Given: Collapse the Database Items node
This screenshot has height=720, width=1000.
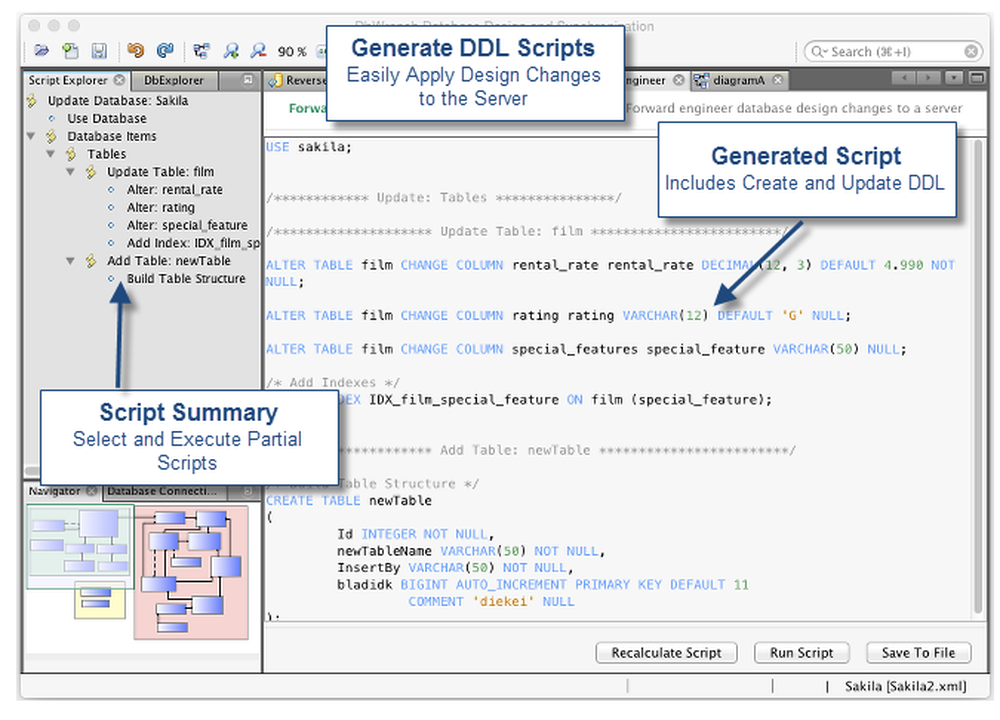Looking at the screenshot, I should pos(31,136).
